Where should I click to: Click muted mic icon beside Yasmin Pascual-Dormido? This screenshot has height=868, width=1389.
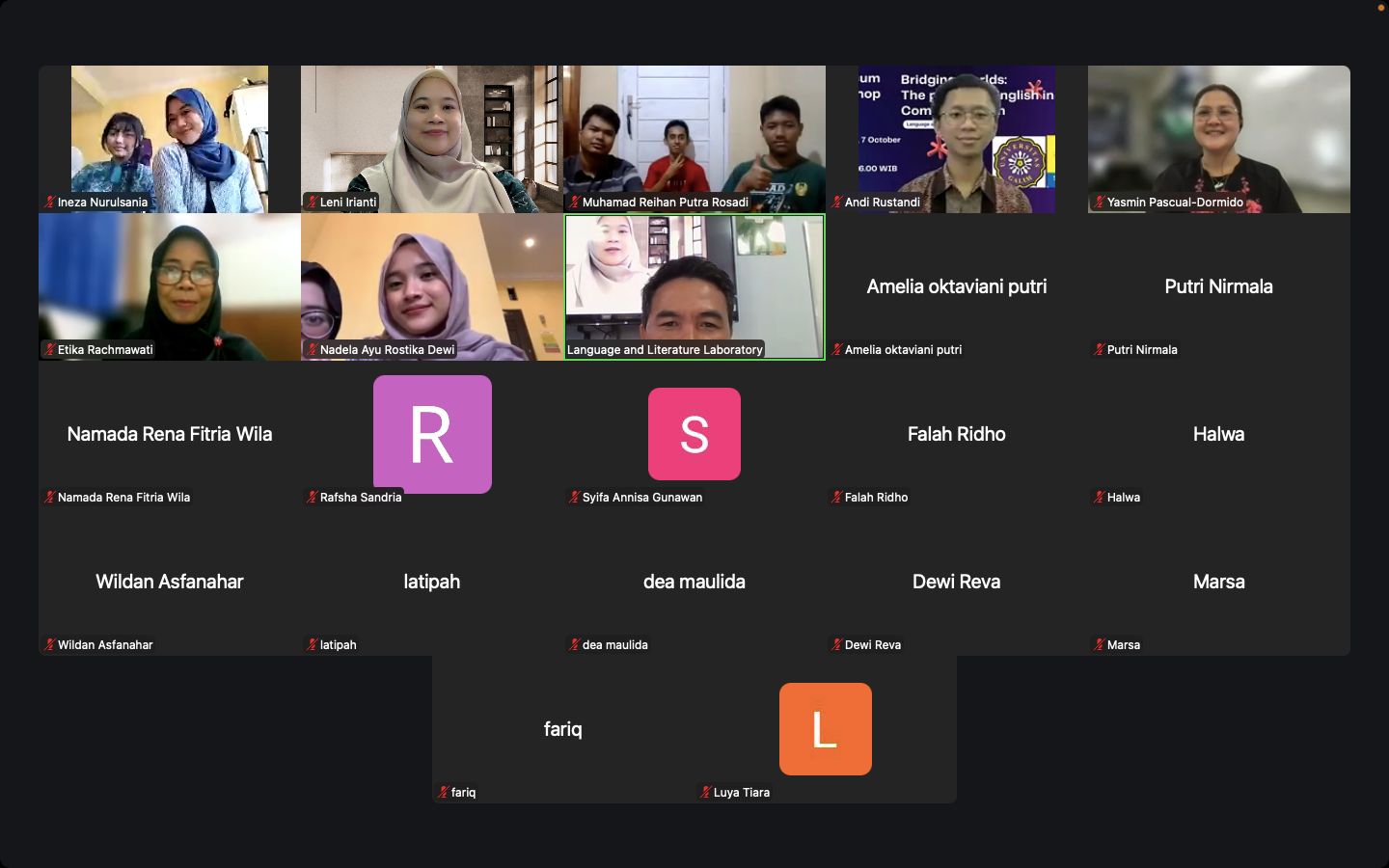(x=1099, y=203)
